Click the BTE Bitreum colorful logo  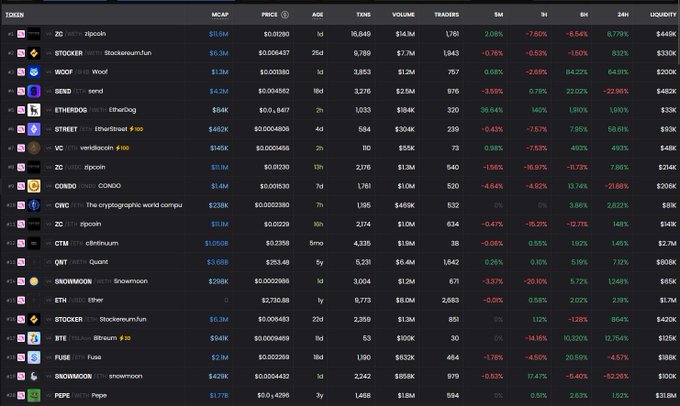click(34, 338)
